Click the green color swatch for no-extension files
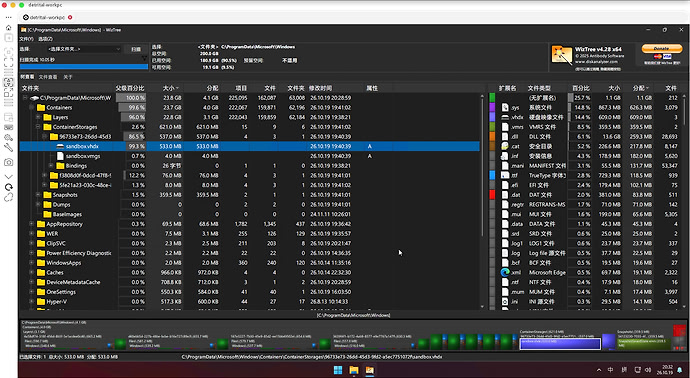This screenshot has height=378, width=690. click(x=492, y=98)
